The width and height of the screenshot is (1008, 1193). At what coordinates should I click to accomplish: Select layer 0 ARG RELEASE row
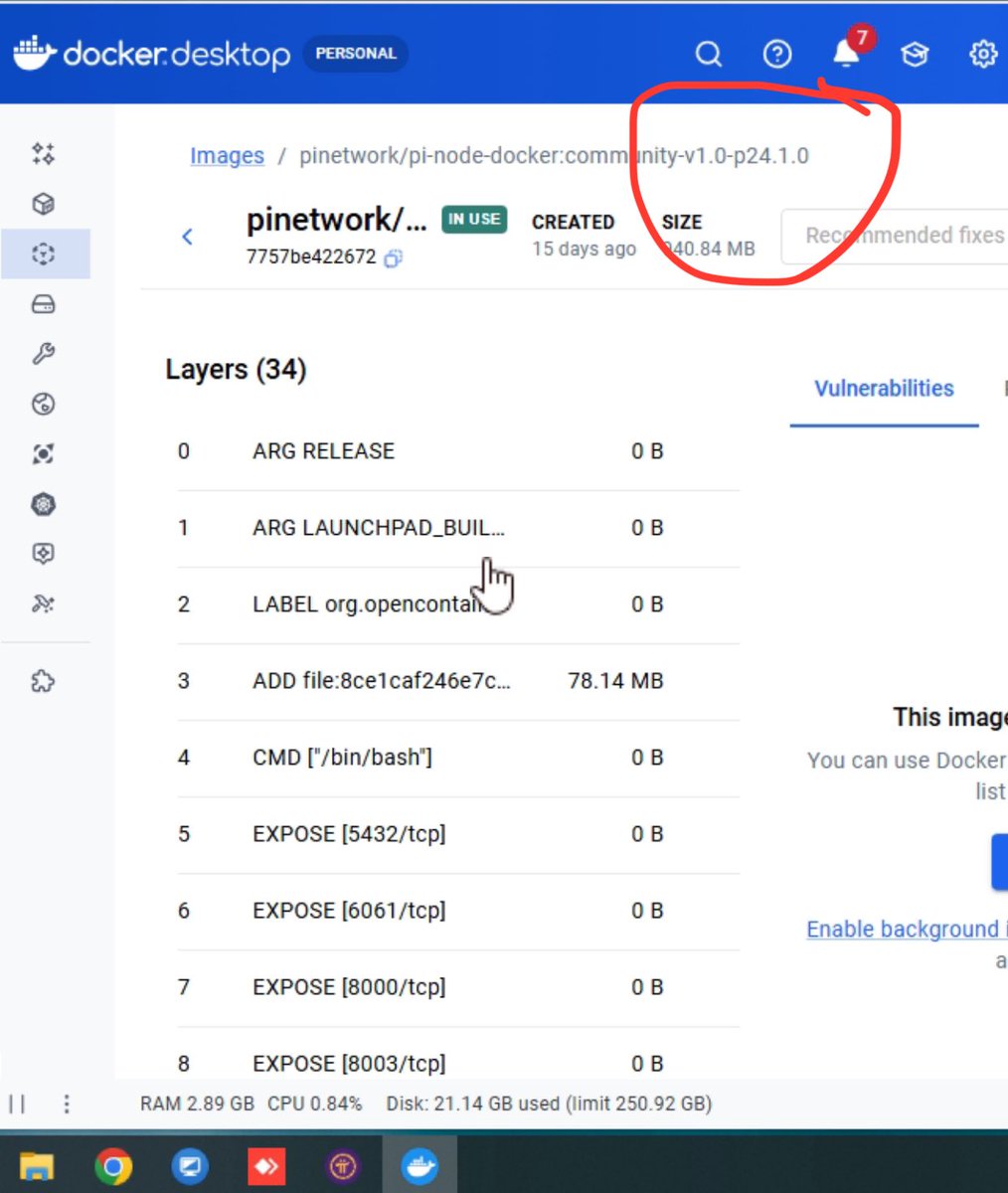coord(458,451)
